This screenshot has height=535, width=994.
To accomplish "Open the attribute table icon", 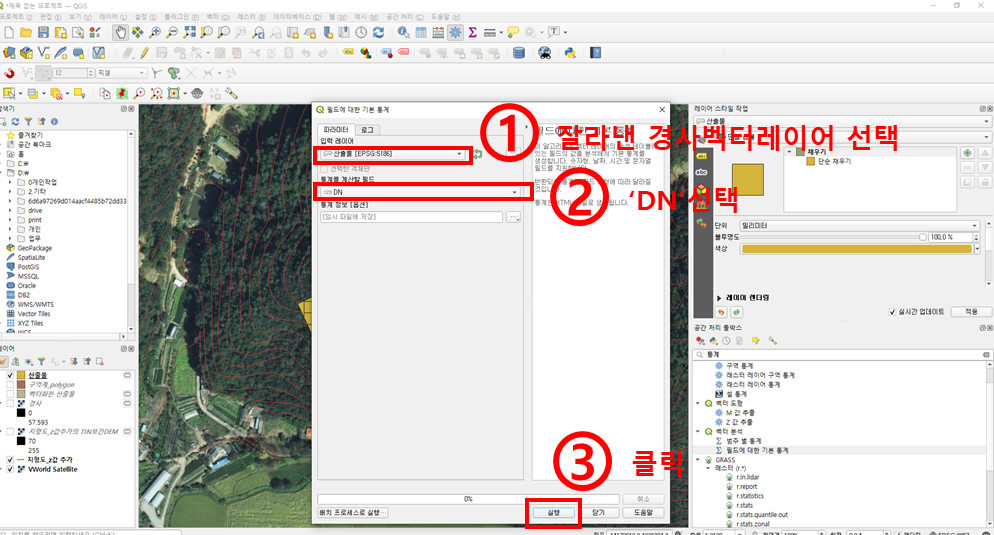I will click(421, 32).
